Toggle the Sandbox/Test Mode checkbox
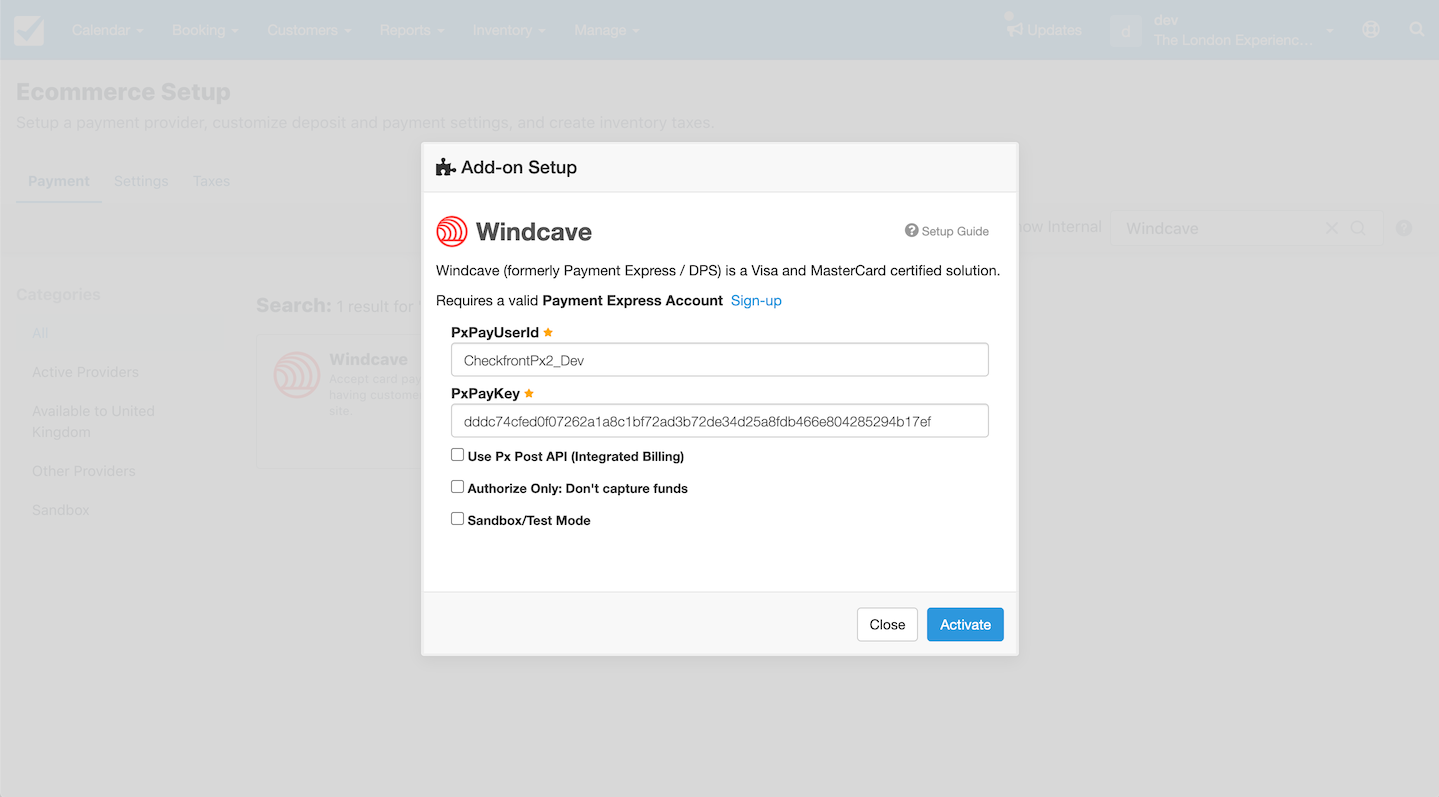 click(x=457, y=519)
